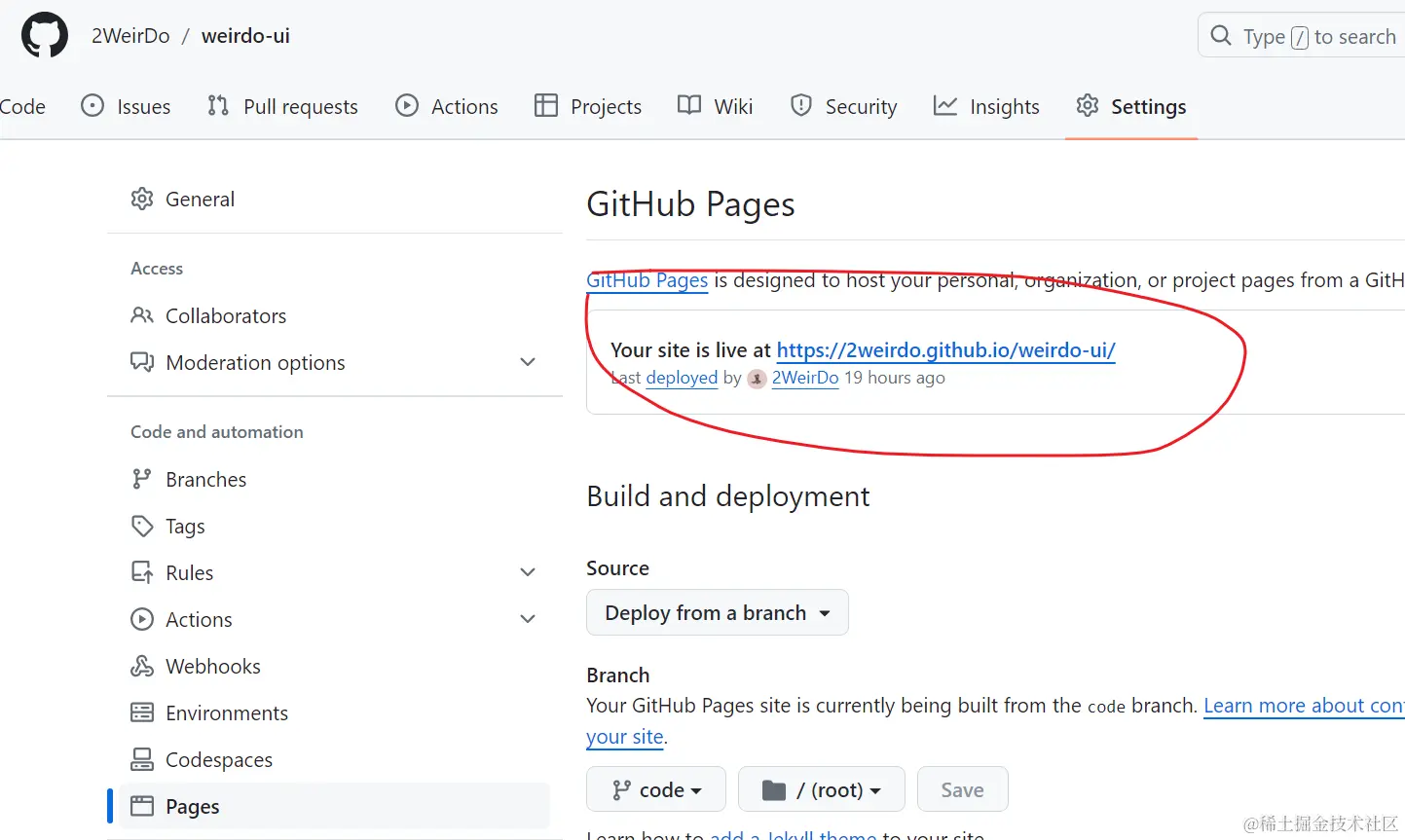Click the Pages browser icon in sidebar
This screenshot has width=1405, height=840.
pos(142,806)
